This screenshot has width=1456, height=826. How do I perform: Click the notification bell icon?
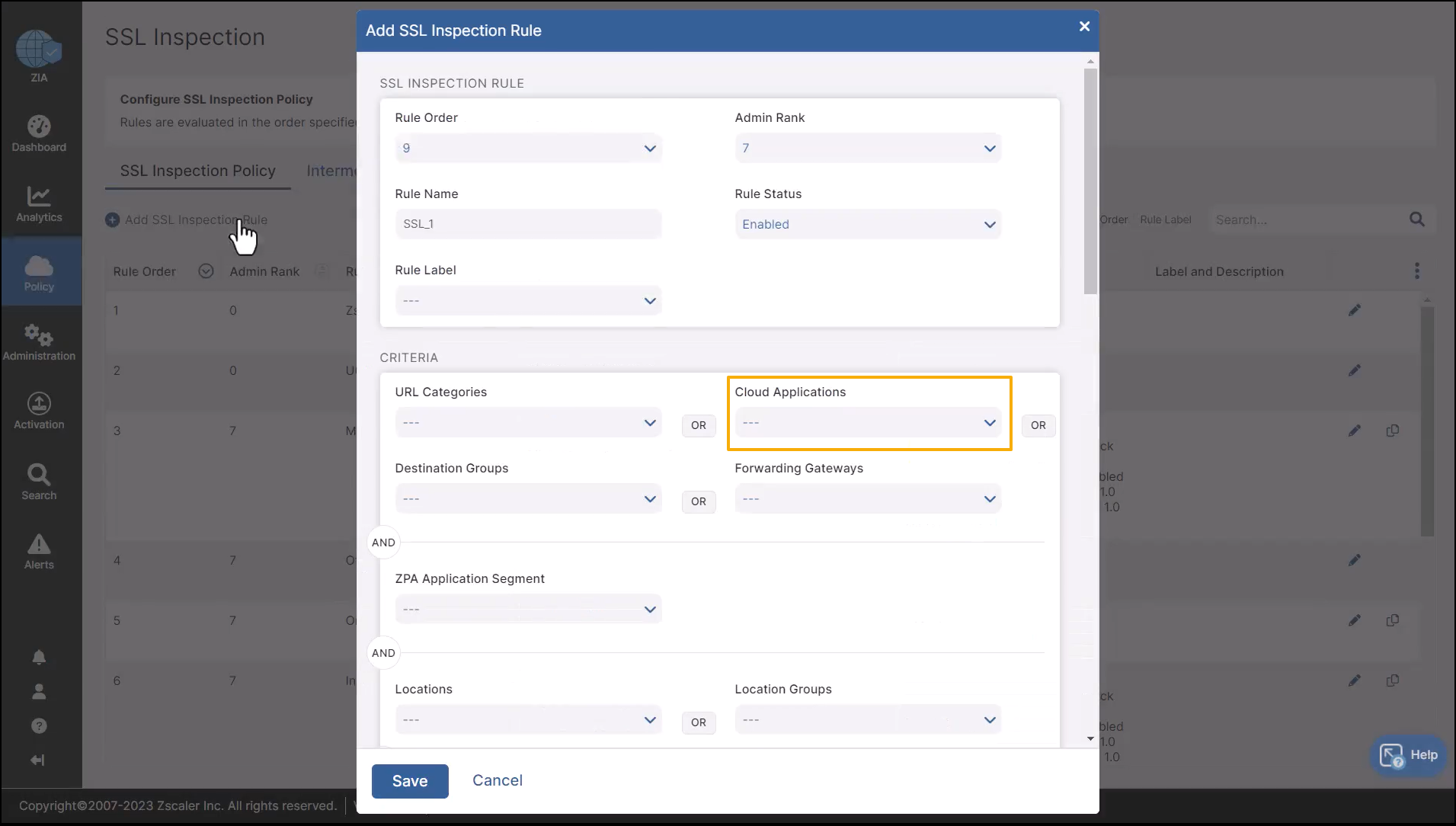pos(39,658)
